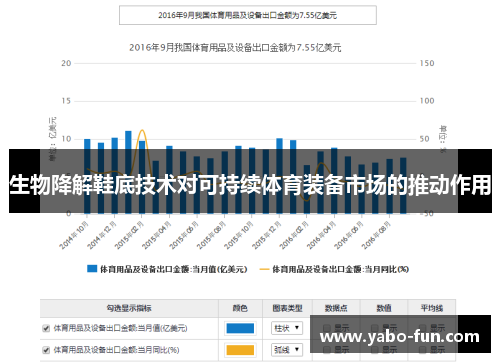Click the 数据点 column header
This screenshot has width=500, height=362.
click(x=336, y=308)
